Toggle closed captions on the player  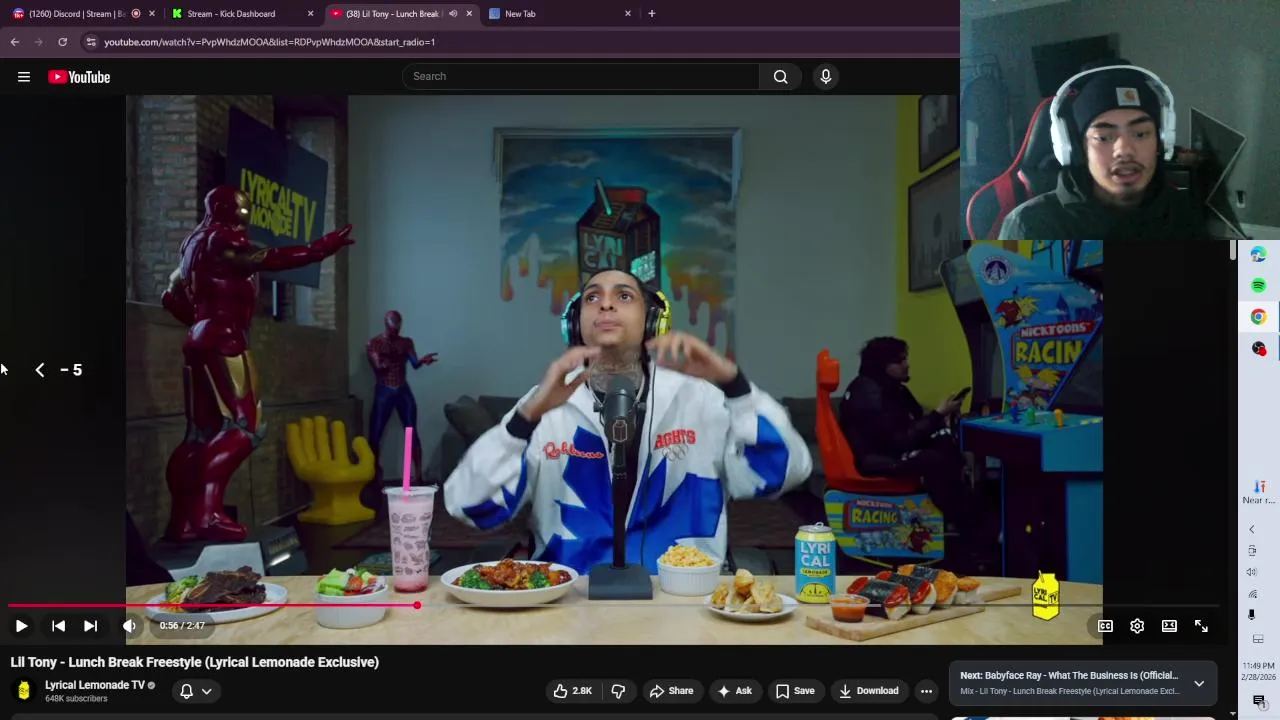(x=1105, y=626)
